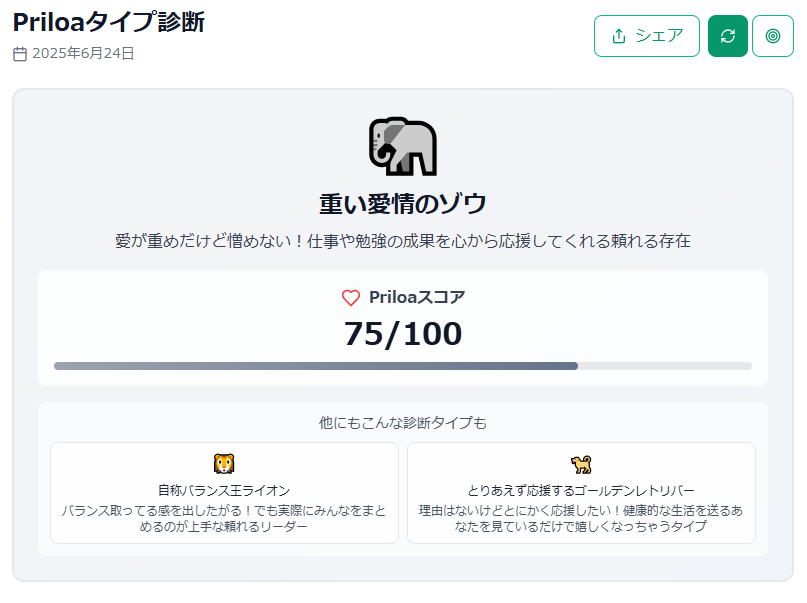Viewport: 807px width, 603px height.
Task: Click the 他にもこんな診断タイプも section label
Action: tap(402, 423)
